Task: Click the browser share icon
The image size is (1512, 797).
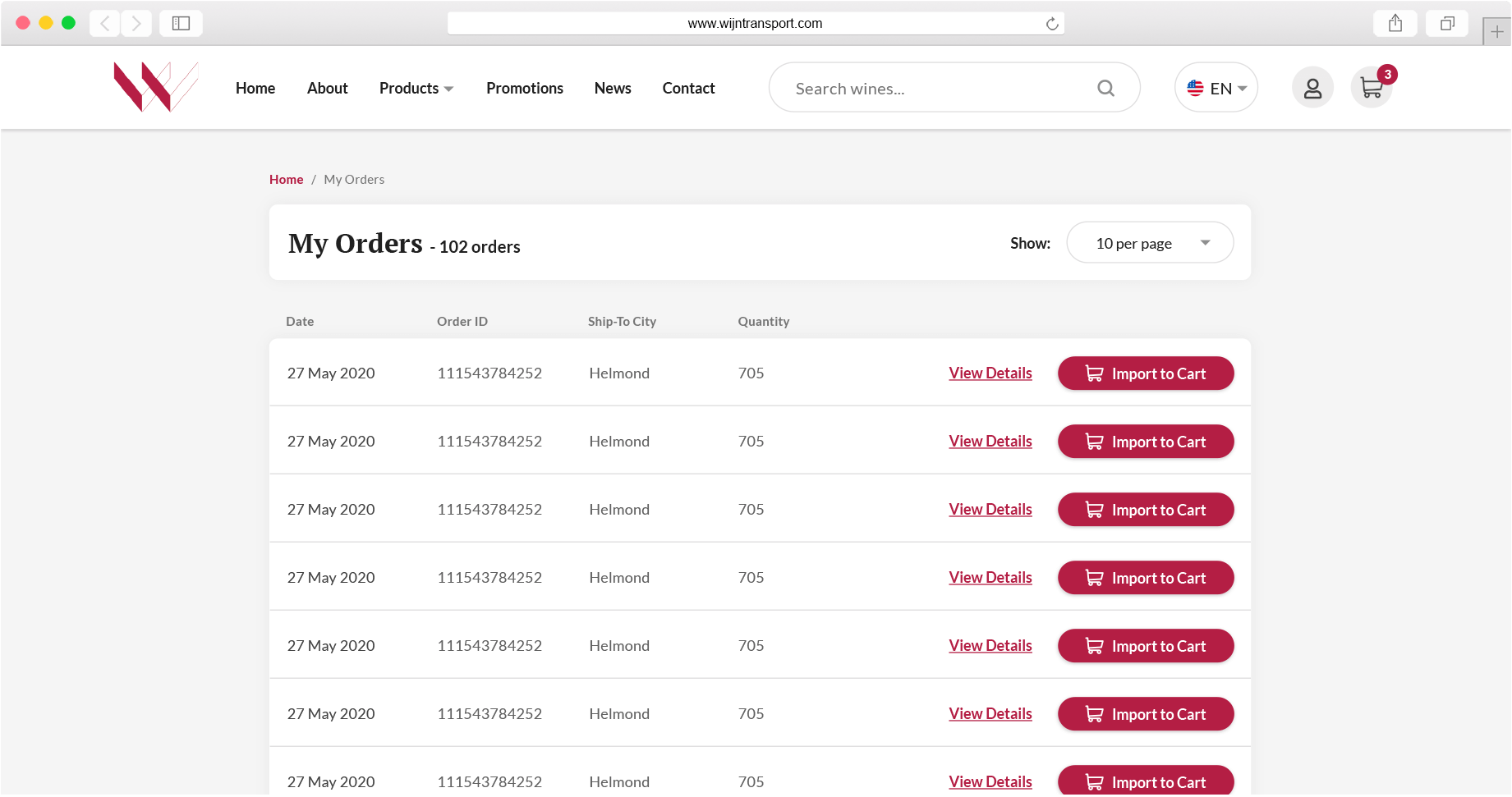Action: (1395, 23)
